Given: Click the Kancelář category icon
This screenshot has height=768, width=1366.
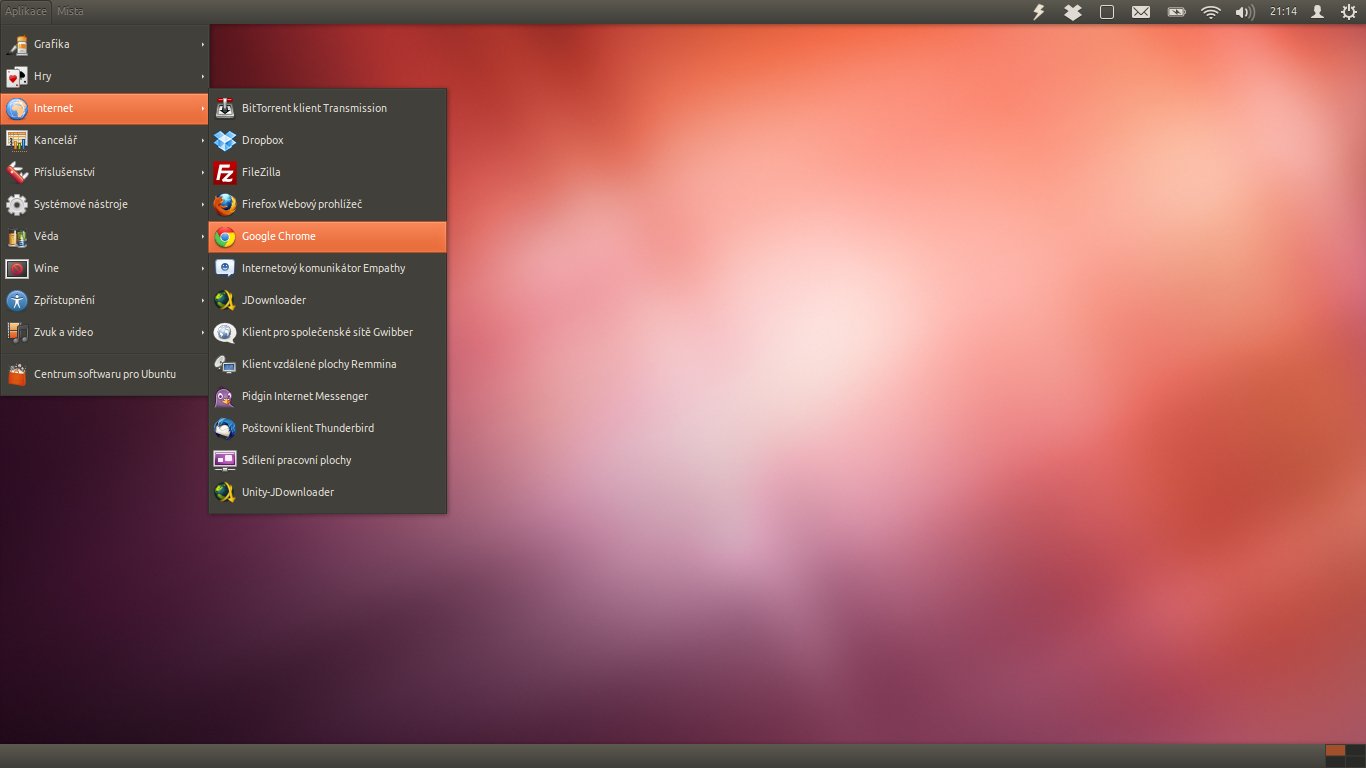Looking at the screenshot, I should (17, 140).
